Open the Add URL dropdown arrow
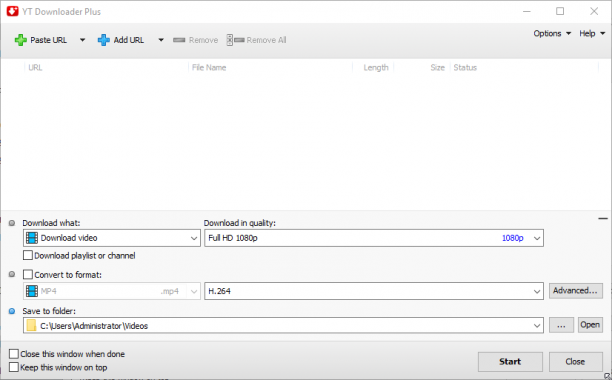 tap(161, 40)
